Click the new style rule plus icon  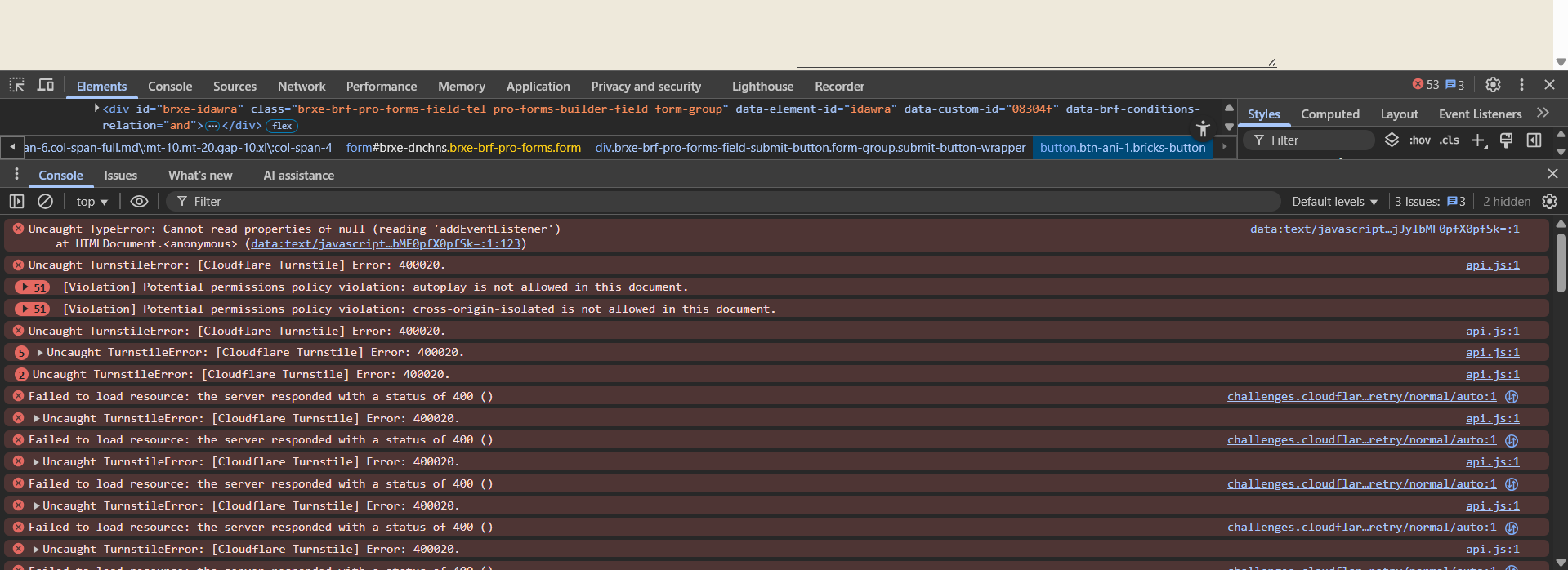pos(1478,140)
